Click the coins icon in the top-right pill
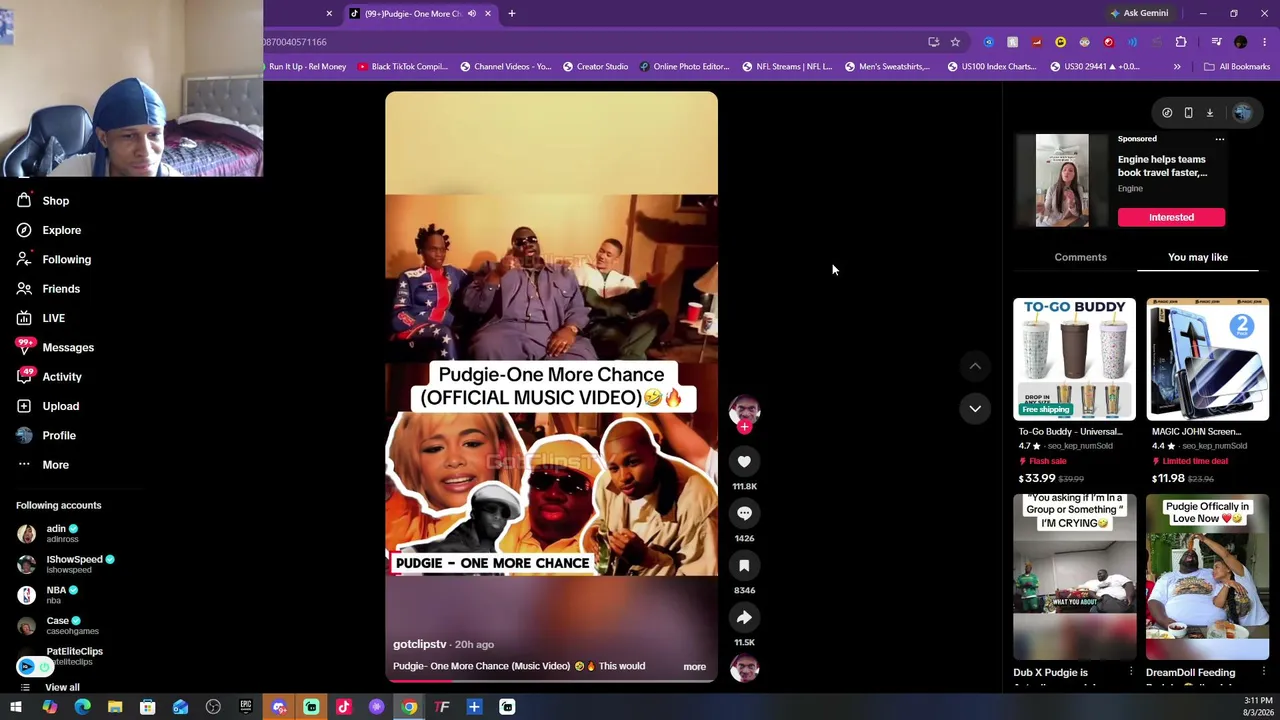Viewport: 1280px width, 720px height. click(x=1167, y=113)
